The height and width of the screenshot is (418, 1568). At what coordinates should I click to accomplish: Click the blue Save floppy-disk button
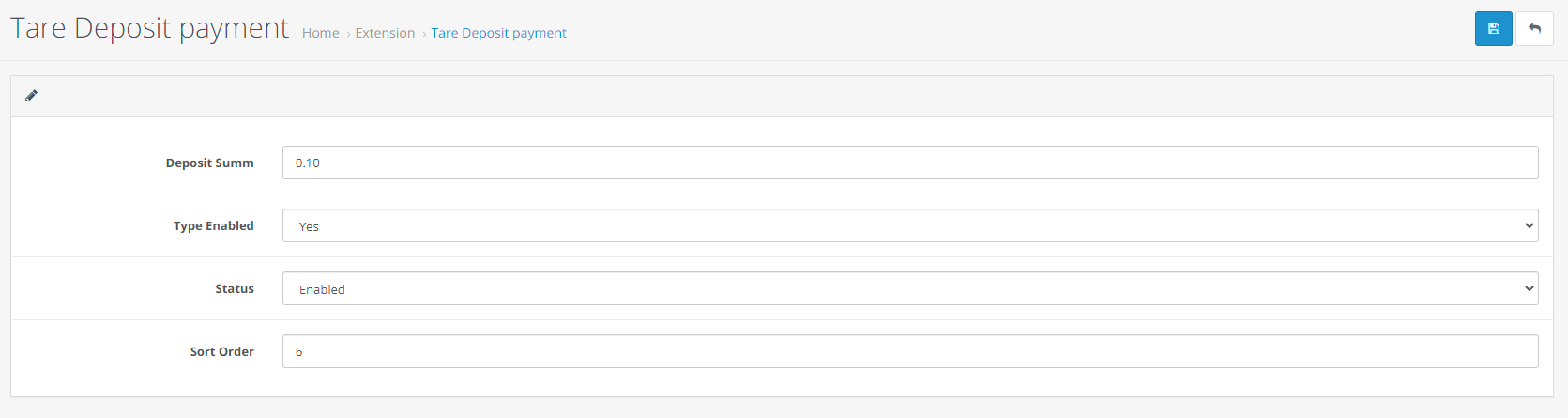tap(1493, 29)
